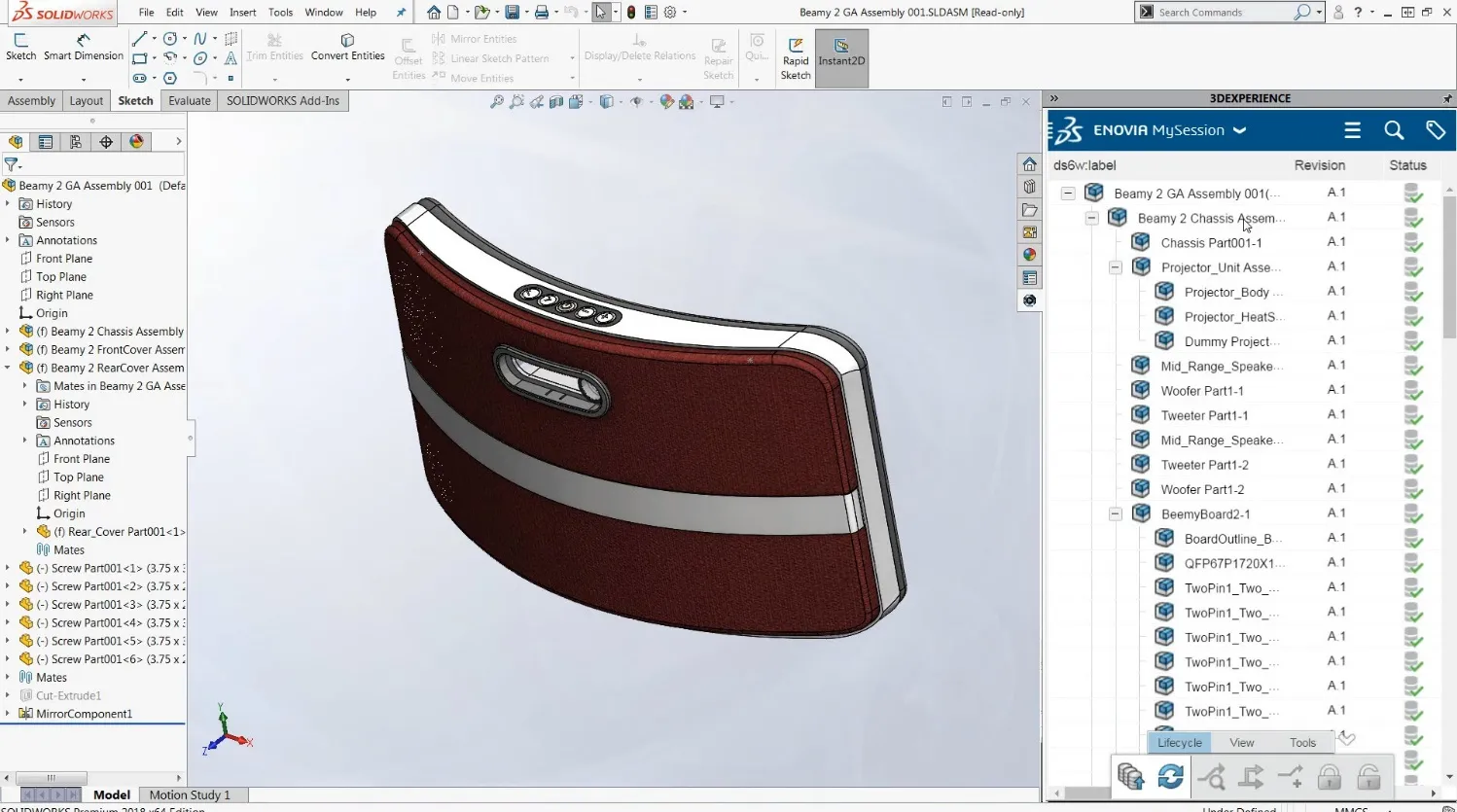Click the refresh icon in ENOVIA panel
The height and width of the screenshot is (812, 1457).
(x=1169, y=776)
